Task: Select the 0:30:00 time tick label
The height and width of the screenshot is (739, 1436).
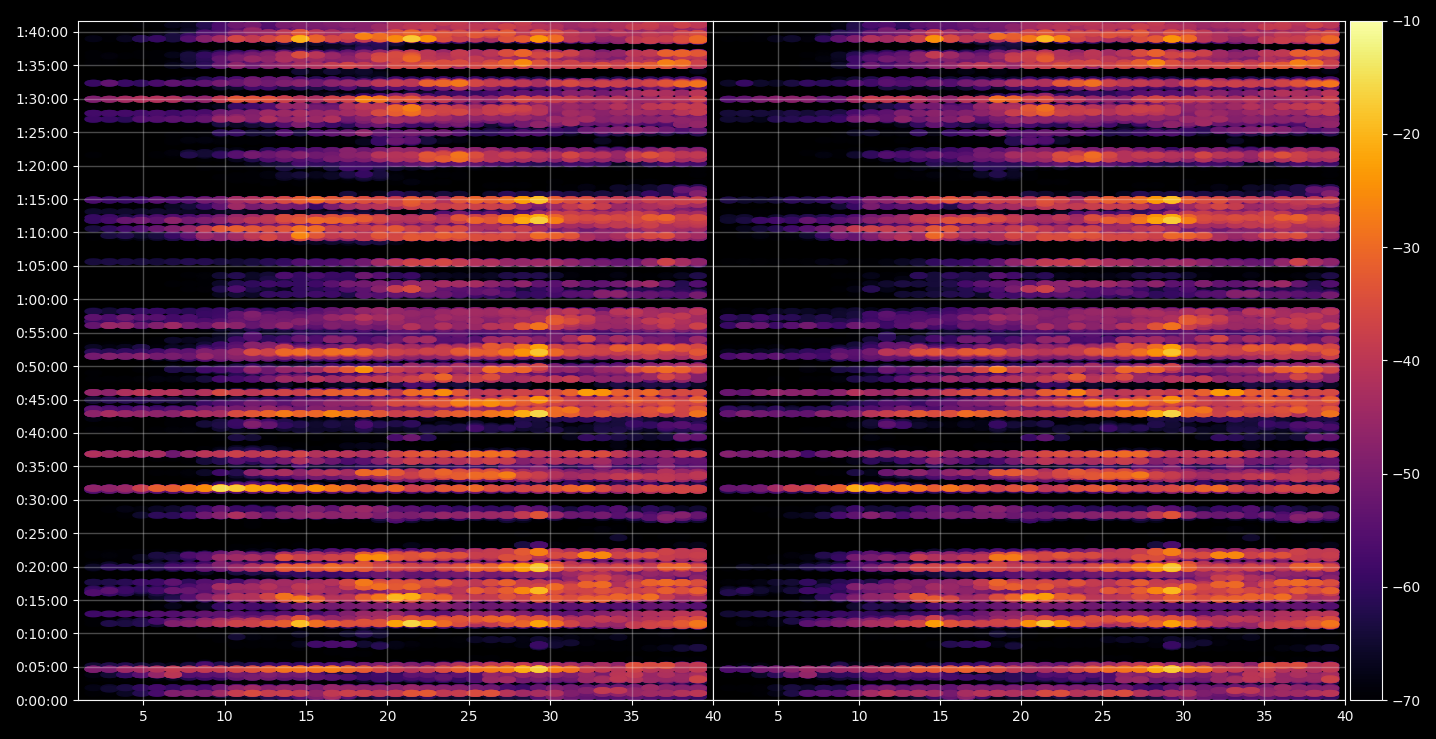Action: [x=42, y=500]
